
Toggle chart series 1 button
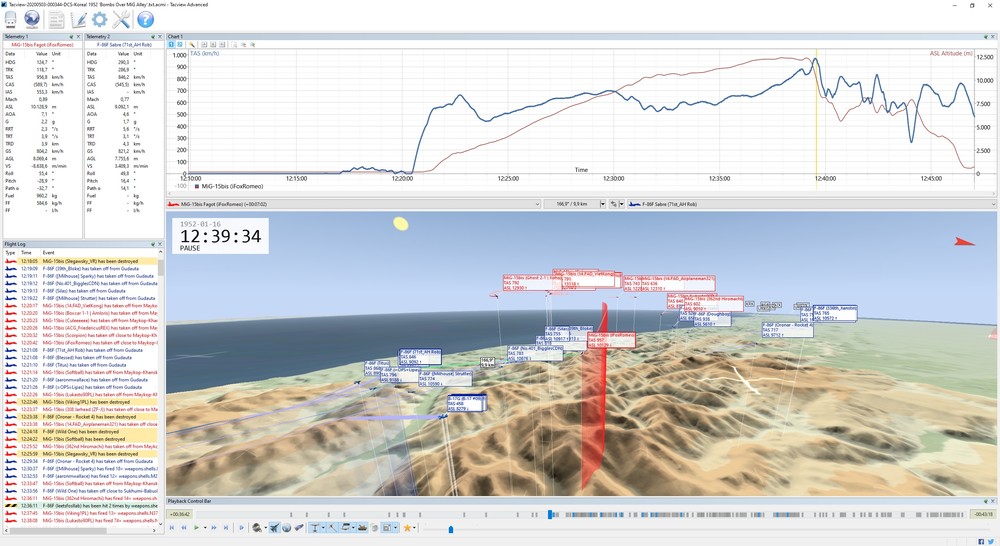172,45
